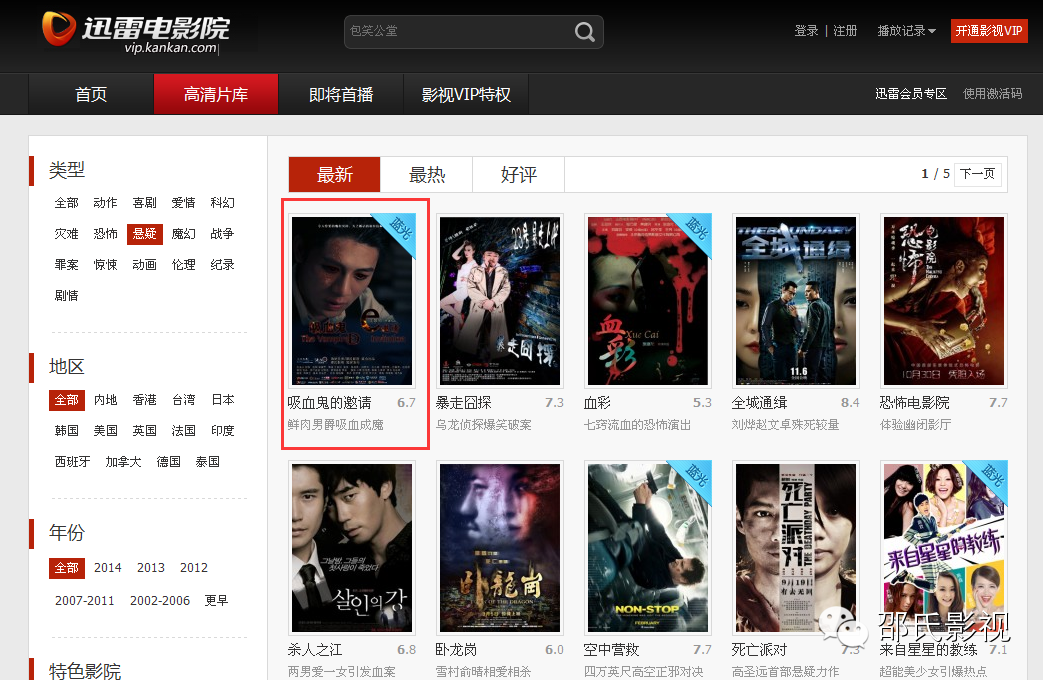
Task: Filter movies by year 2014
Action: tap(108, 567)
